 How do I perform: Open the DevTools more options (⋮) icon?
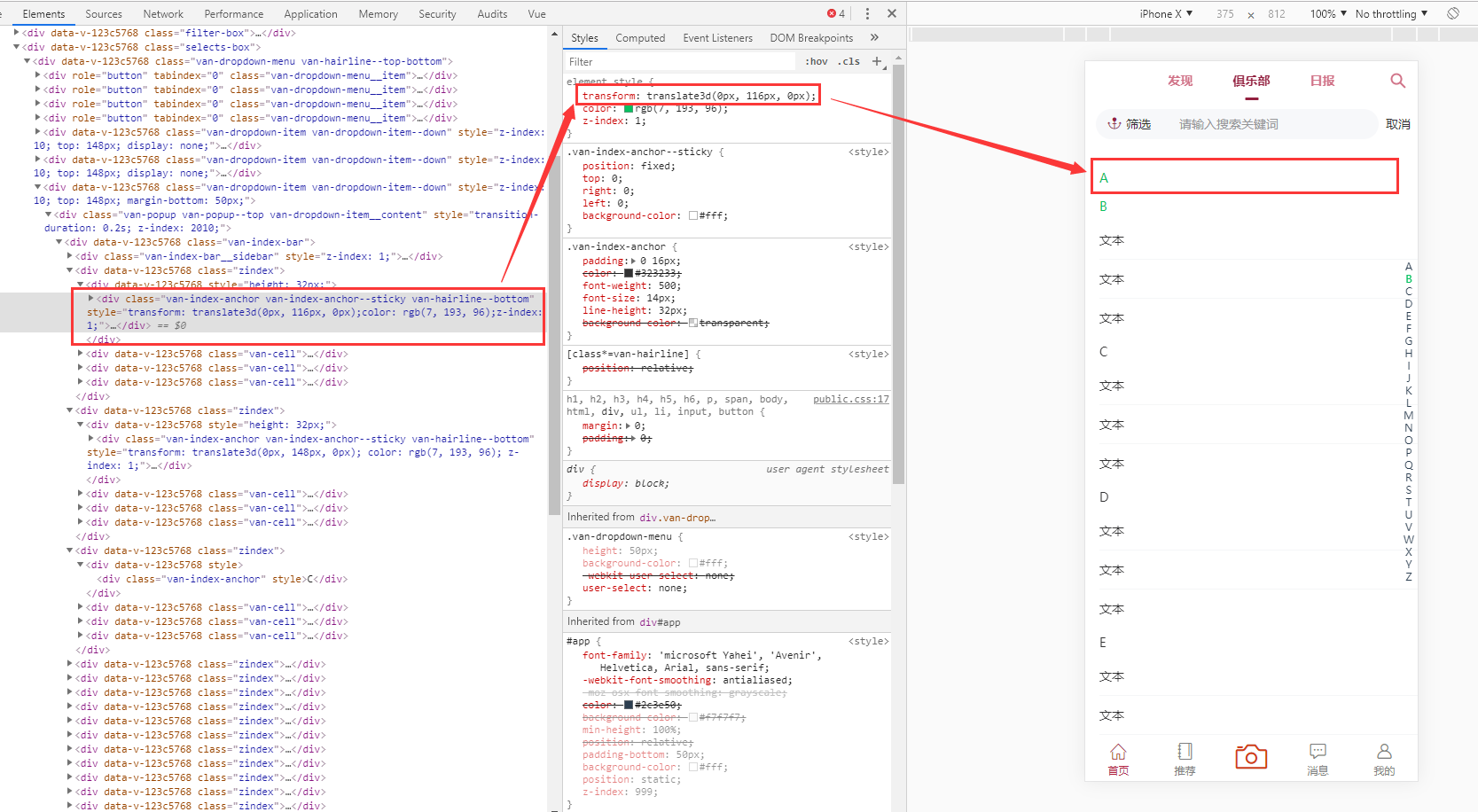(x=867, y=13)
